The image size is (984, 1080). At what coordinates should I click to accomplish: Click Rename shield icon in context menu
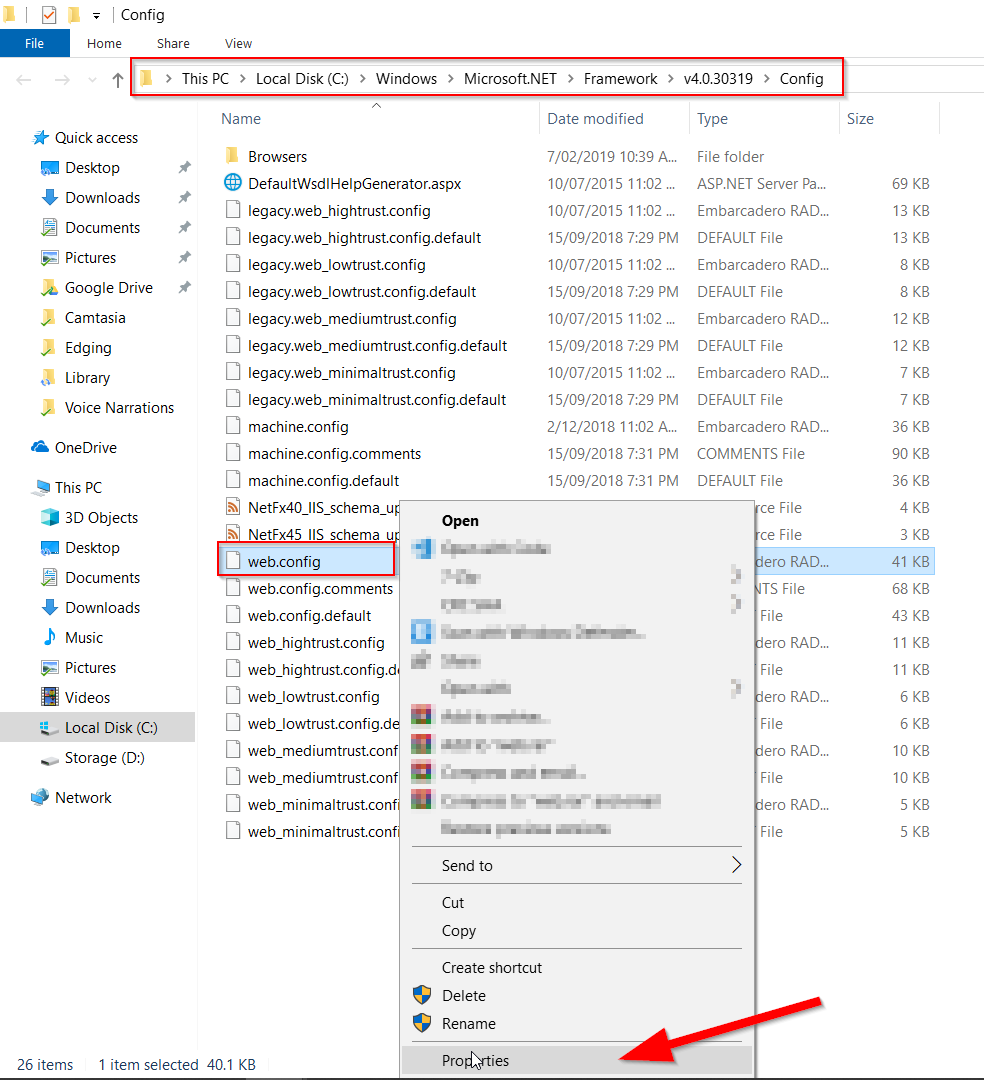422,1023
